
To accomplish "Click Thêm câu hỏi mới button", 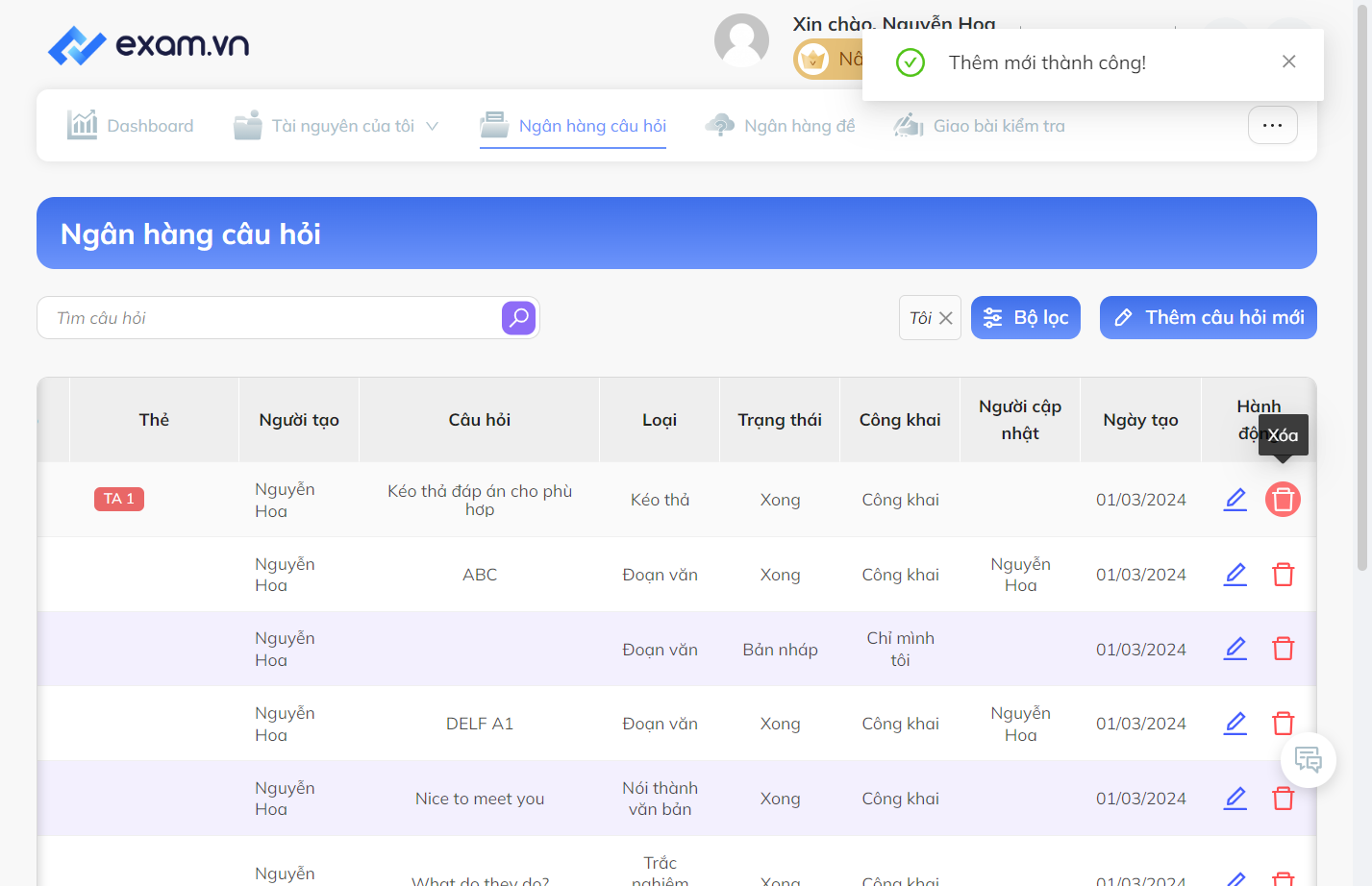I will [1209, 318].
